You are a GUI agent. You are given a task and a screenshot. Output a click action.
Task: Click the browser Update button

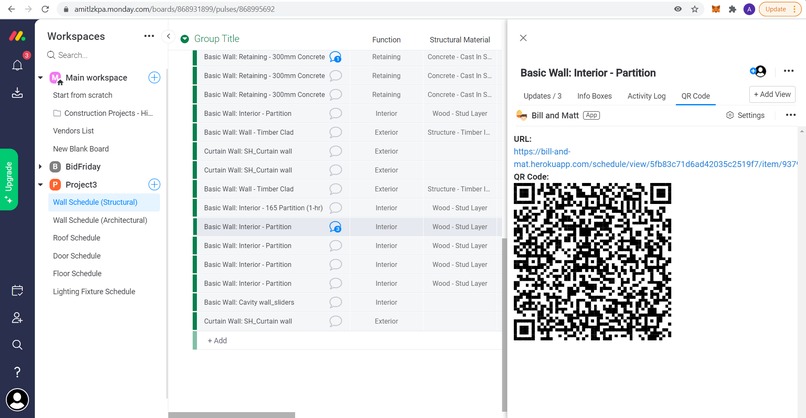[x=779, y=9]
